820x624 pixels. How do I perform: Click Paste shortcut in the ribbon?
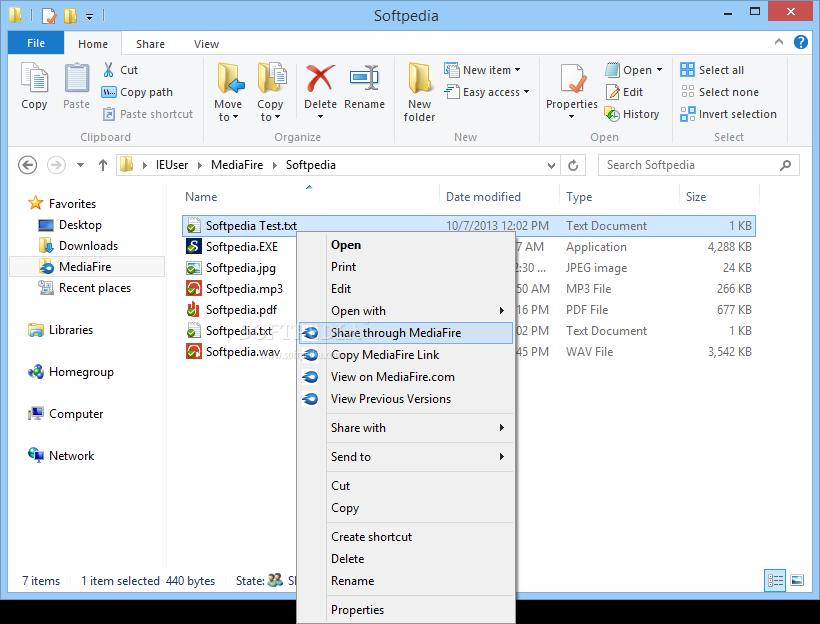coord(148,114)
